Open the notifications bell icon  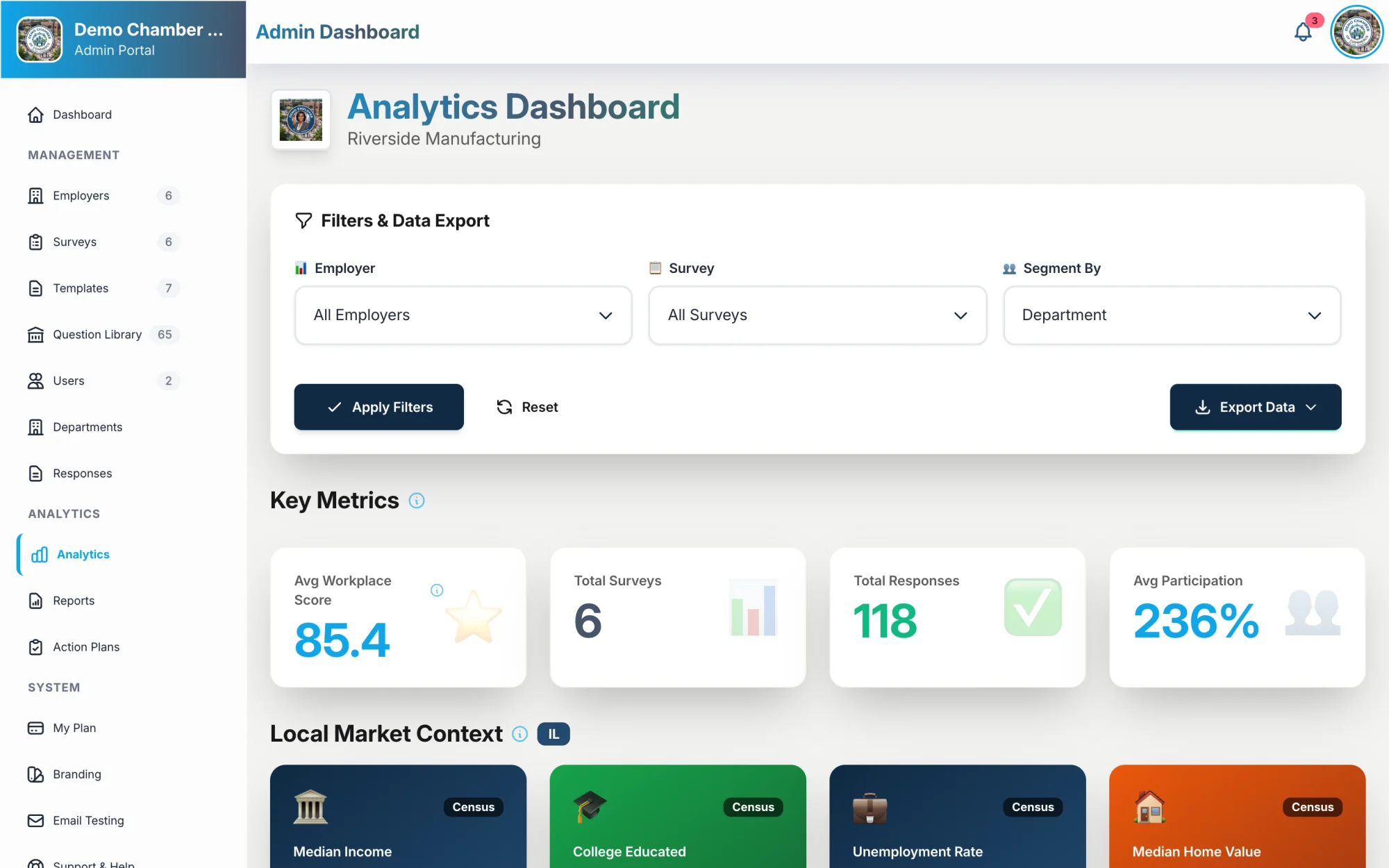[1303, 32]
